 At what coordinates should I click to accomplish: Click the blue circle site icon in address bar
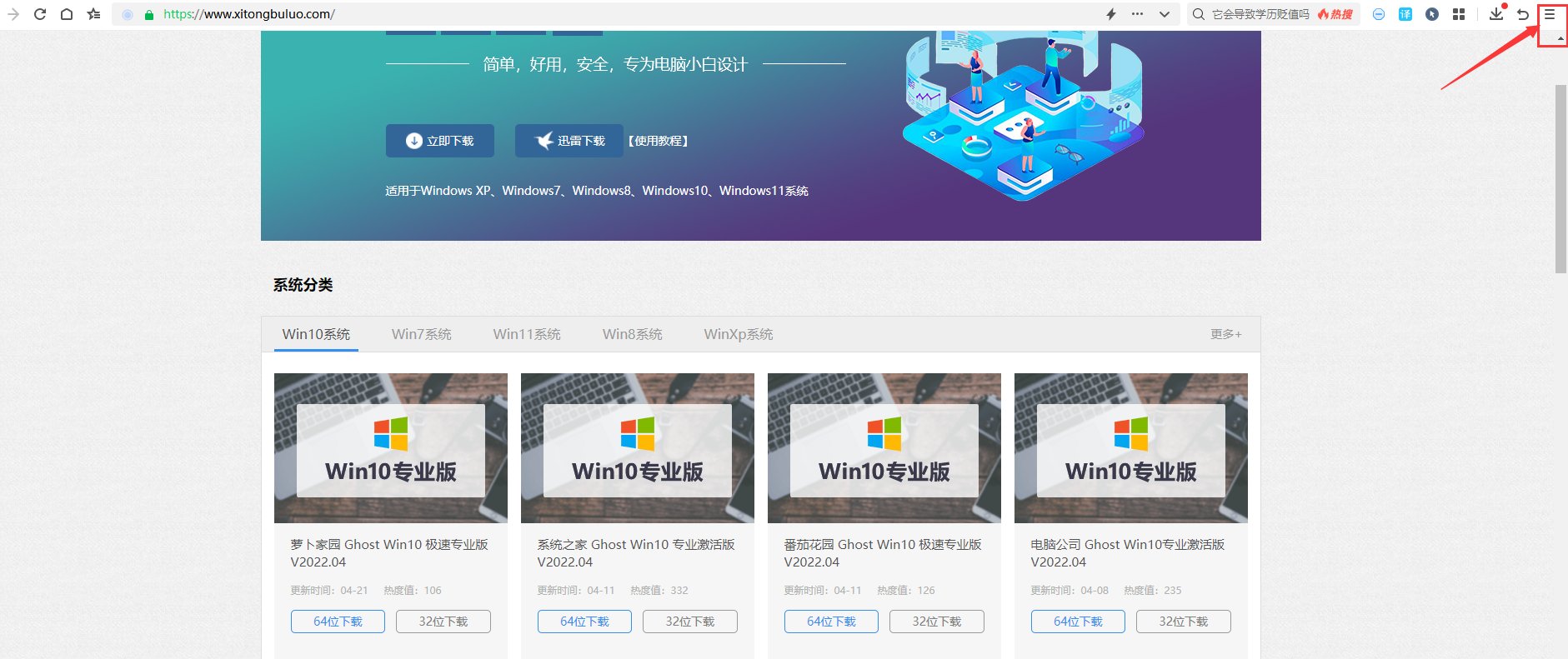(128, 14)
